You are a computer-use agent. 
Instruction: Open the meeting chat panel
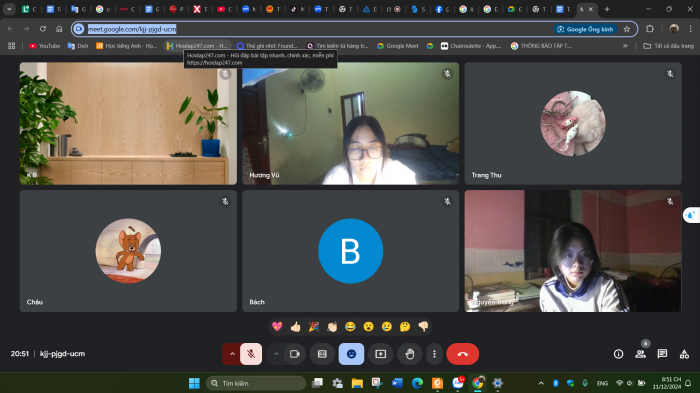pyautogui.click(x=662, y=354)
